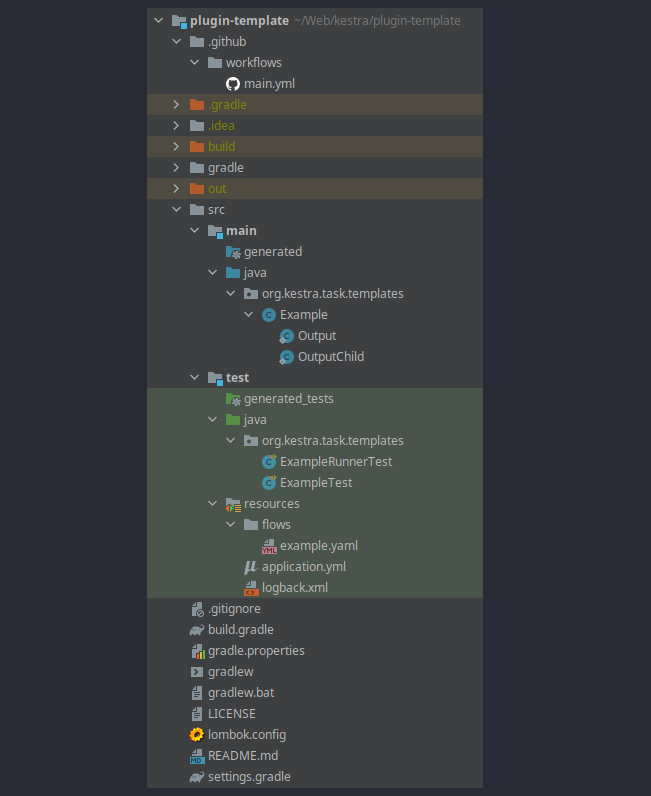
Task: Click the logback.xml file icon
Action: pyautogui.click(x=251, y=588)
